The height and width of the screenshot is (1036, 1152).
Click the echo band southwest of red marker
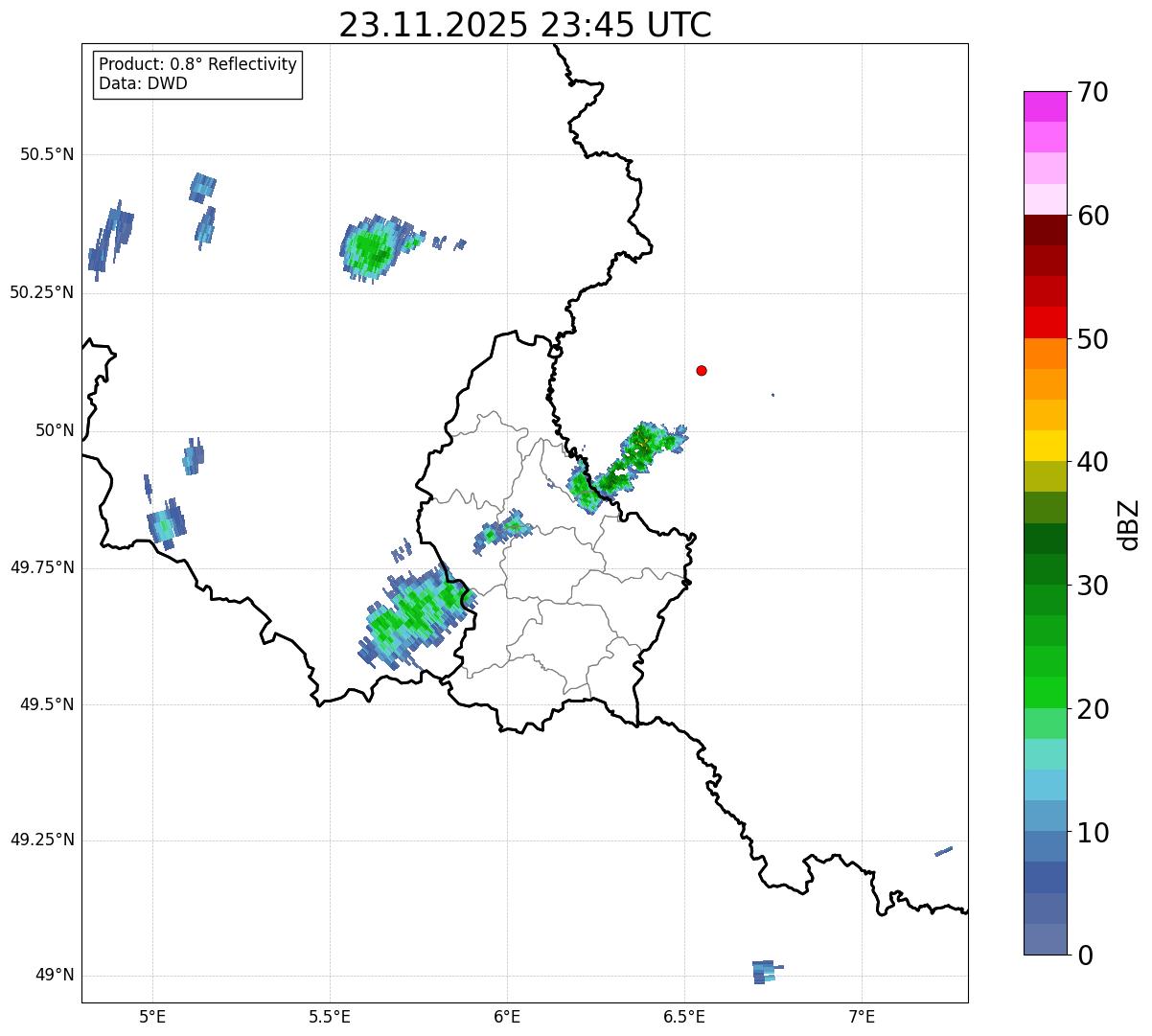628,465
